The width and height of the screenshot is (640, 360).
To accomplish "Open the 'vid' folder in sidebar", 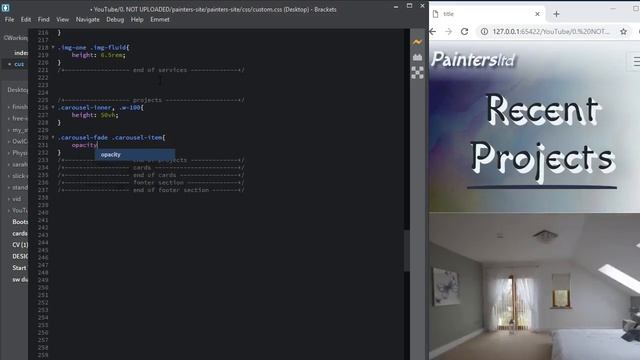I will coord(16,199).
